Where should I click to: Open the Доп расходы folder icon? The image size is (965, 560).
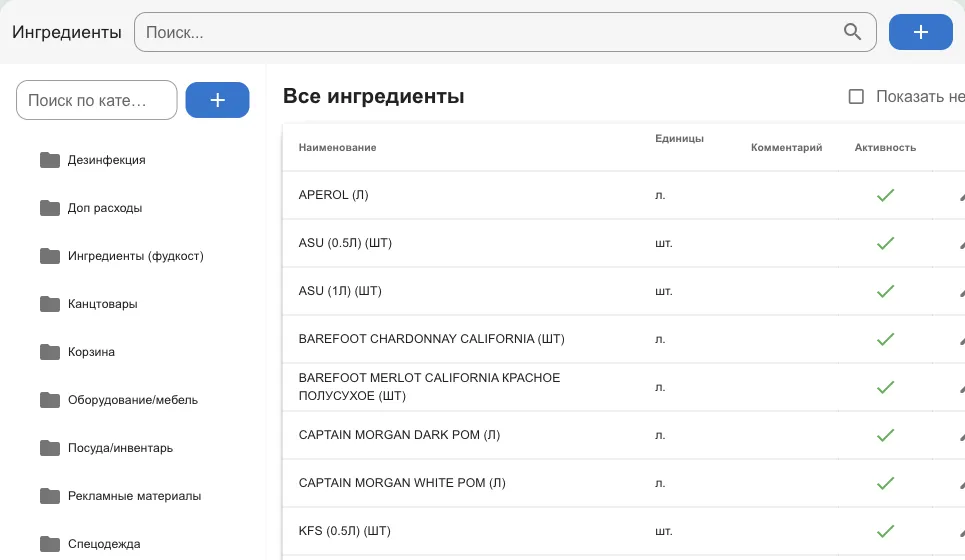50,208
